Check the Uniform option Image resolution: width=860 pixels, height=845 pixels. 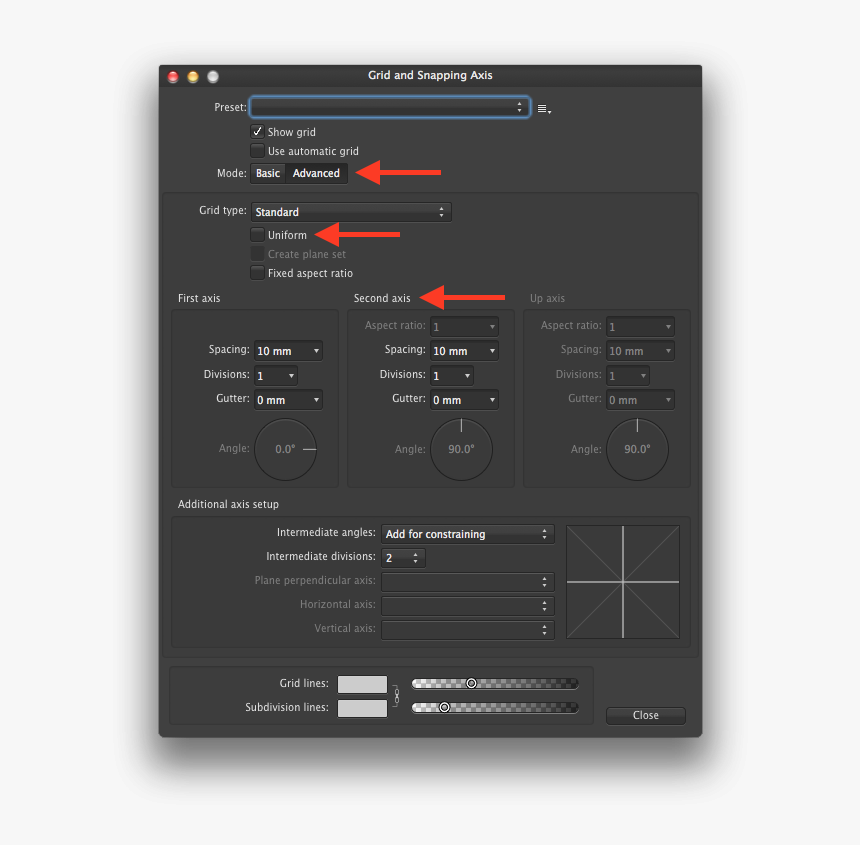coord(258,235)
